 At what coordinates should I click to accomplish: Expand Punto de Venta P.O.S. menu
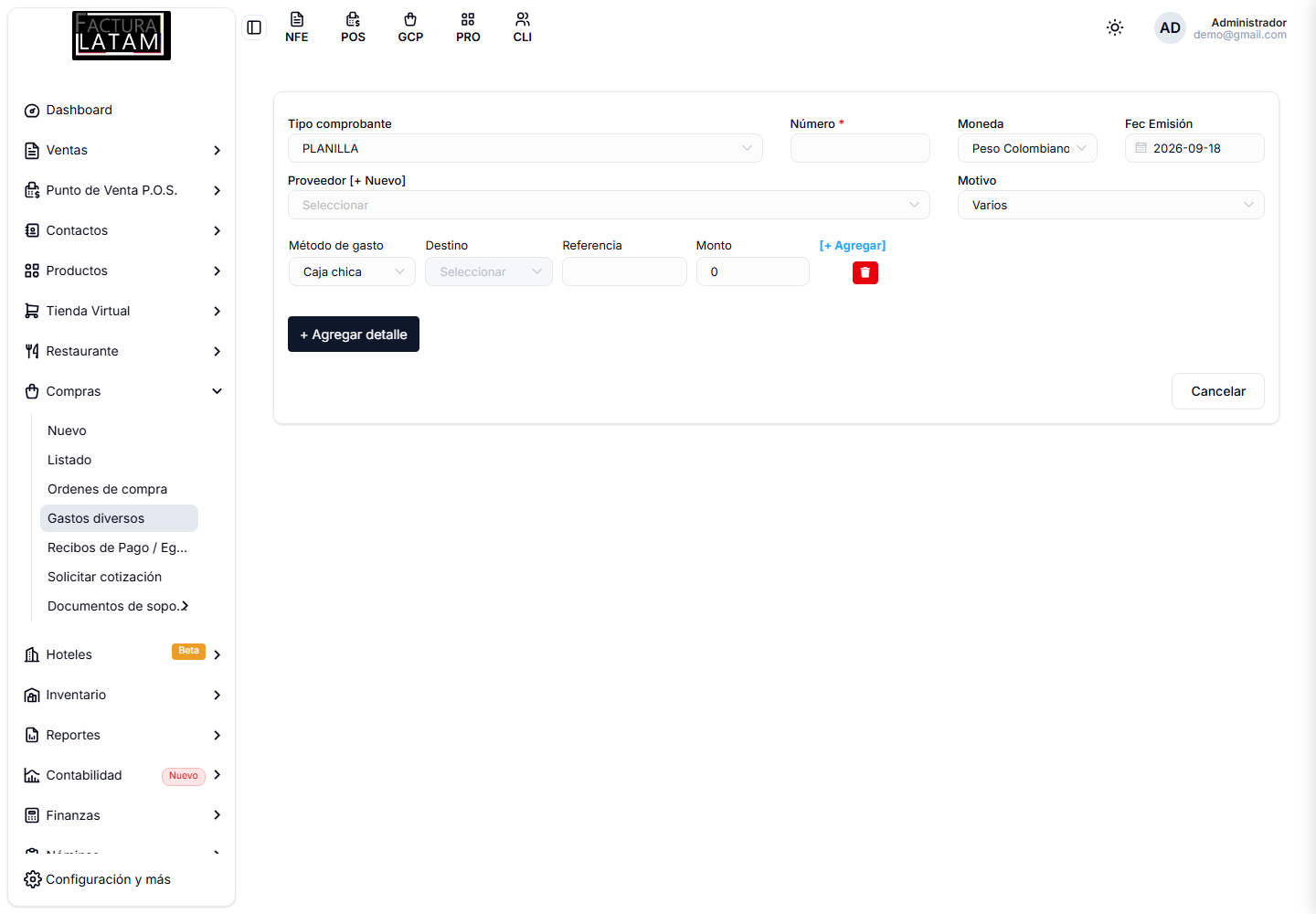tap(122, 190)
